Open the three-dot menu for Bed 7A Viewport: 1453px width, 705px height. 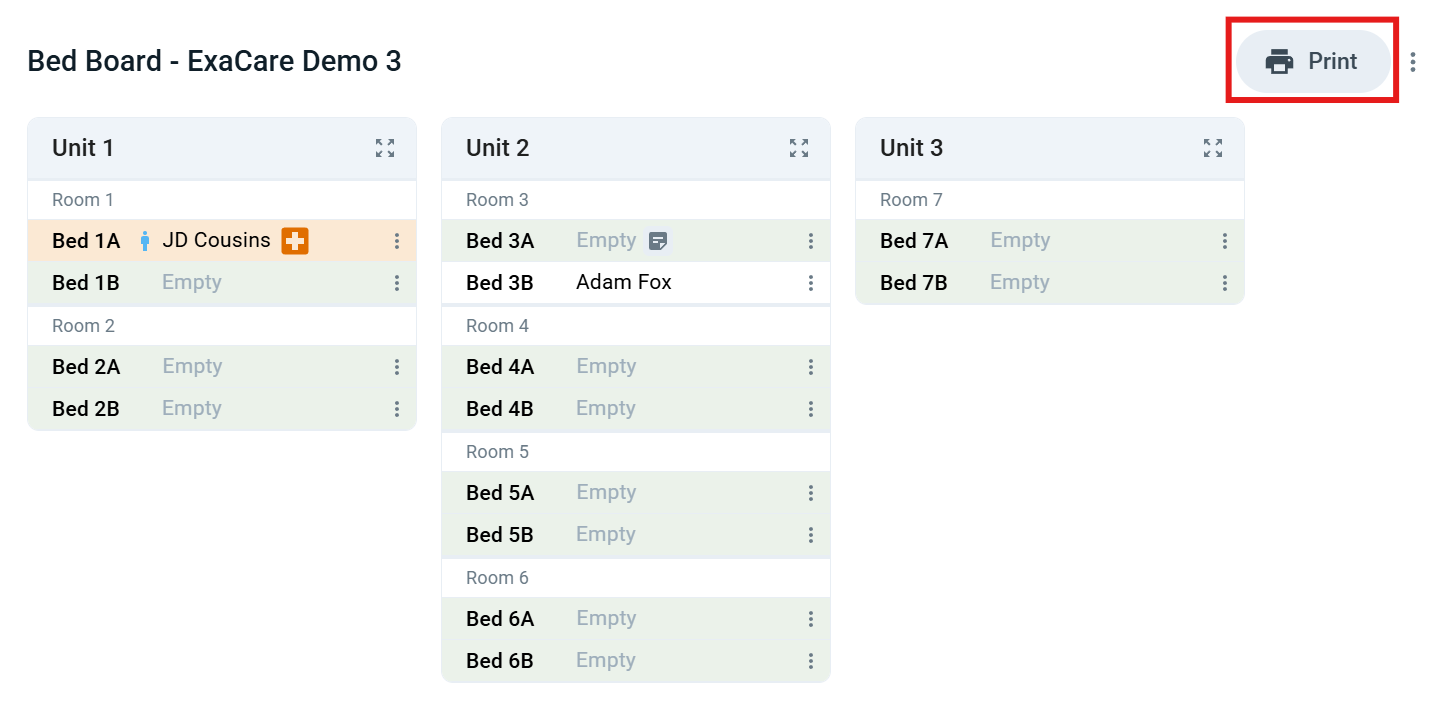(1225, 241)
